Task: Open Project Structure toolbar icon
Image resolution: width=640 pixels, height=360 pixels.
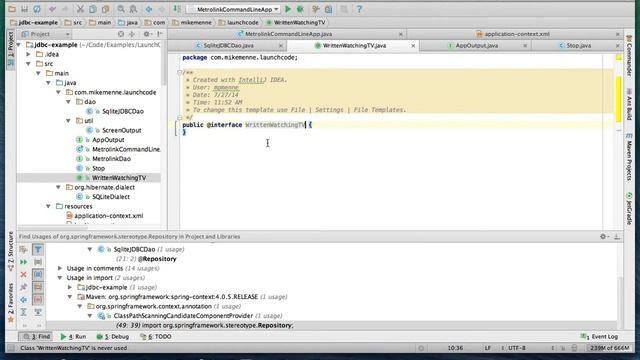Action: coord(329,9)
